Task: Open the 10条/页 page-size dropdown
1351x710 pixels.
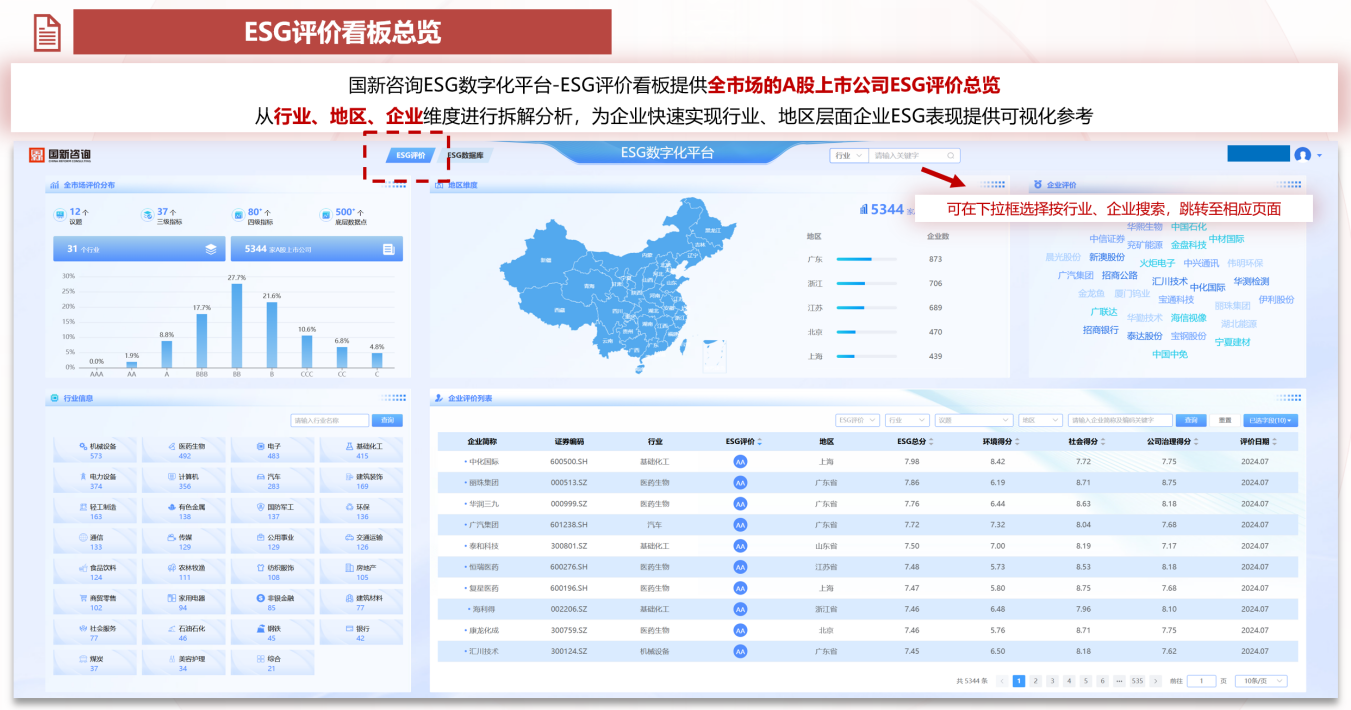Action: pos(1262,680)
